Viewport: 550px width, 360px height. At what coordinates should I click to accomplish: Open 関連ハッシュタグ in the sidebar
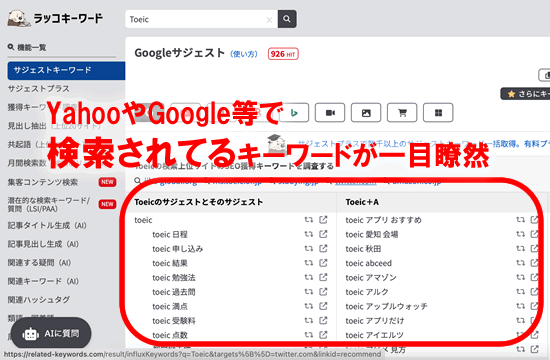coord(39,300)
